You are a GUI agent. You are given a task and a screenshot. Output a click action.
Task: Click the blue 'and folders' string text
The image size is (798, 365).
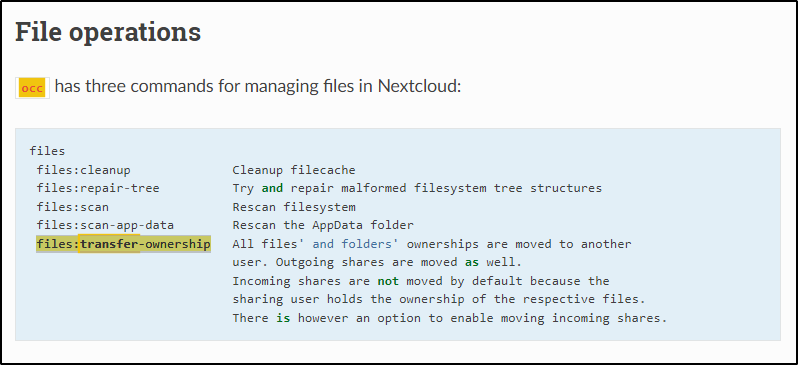(352, 244)
